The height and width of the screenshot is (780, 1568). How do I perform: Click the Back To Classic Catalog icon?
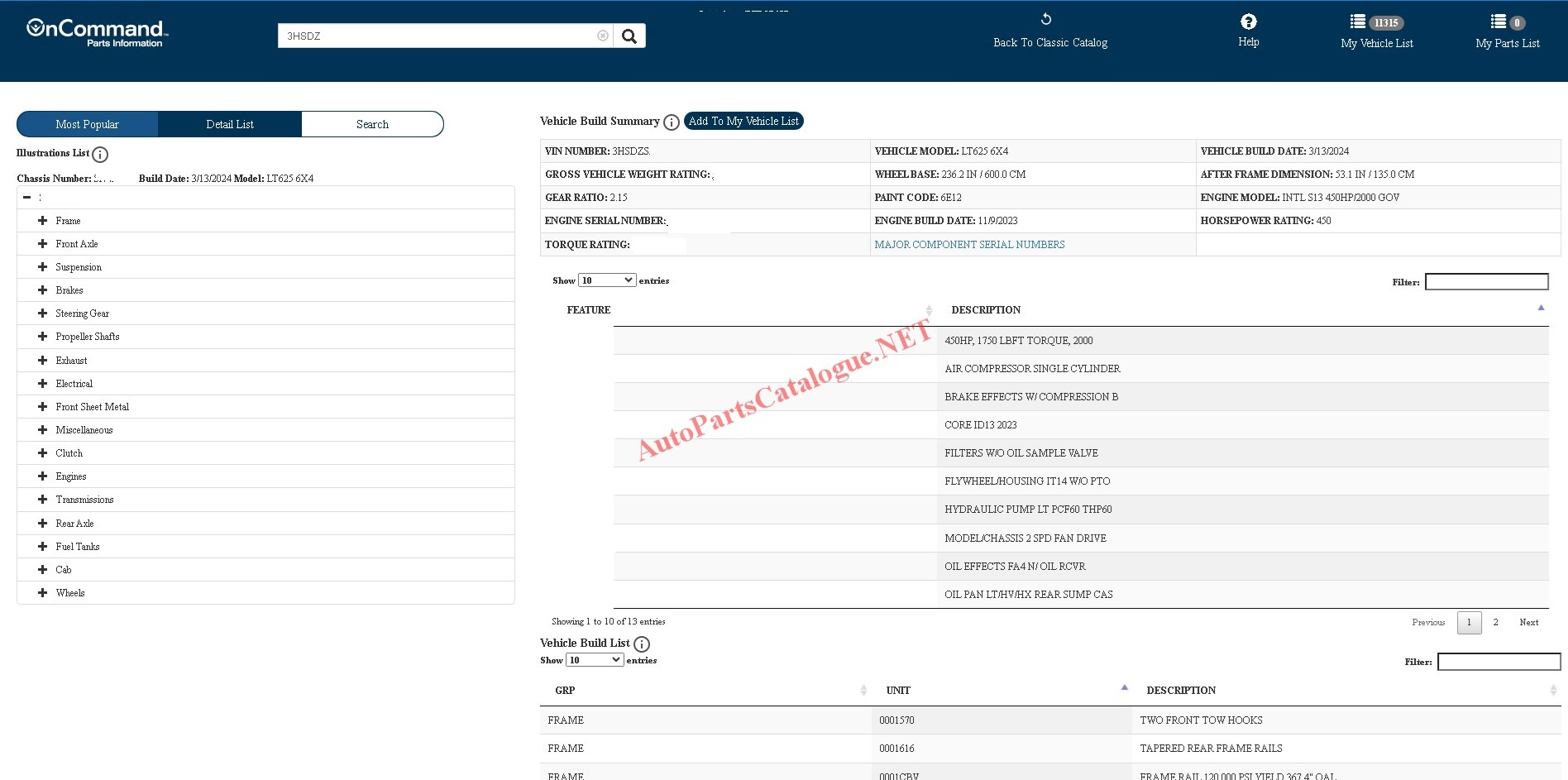coord(1046,19)
